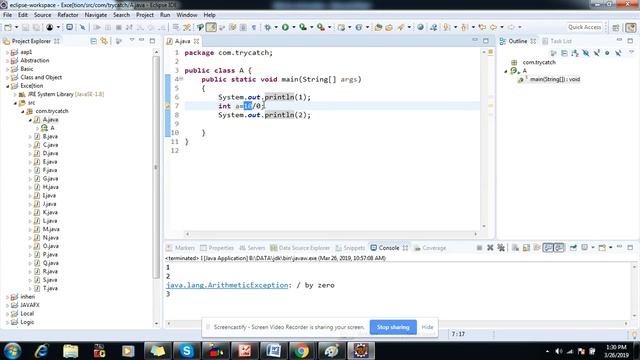Click the Windows Start button
The image size is (640, 360).
(x=12, y=351)
